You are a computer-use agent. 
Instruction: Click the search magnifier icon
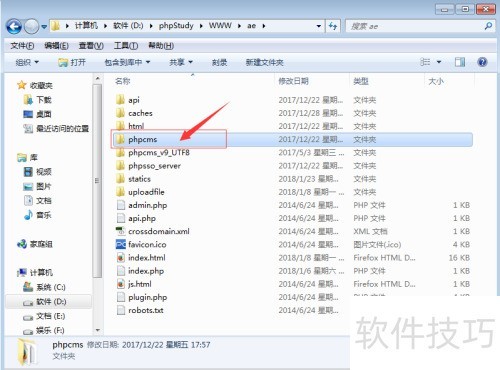pos(488,26)
